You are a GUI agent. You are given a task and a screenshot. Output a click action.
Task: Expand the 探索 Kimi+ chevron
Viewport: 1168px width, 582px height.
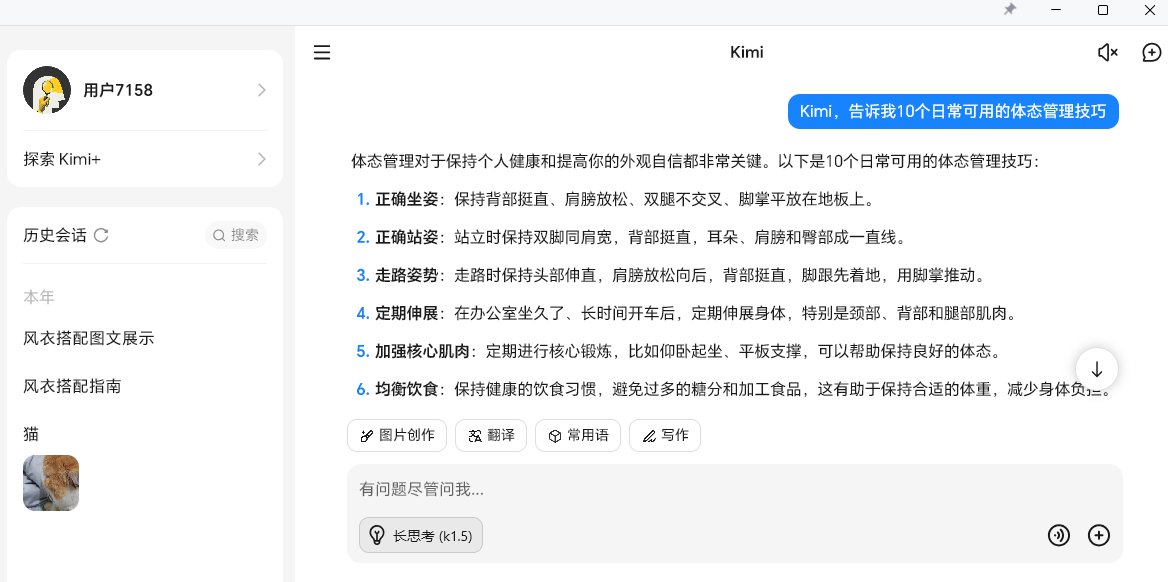(x=261, y=159)
